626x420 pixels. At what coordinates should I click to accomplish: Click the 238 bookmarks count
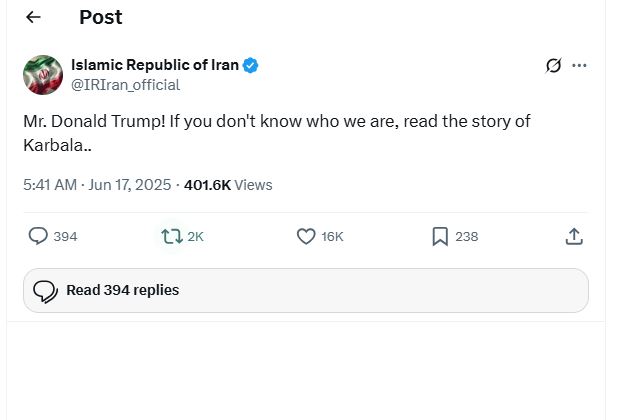click(x=466, y=236)
